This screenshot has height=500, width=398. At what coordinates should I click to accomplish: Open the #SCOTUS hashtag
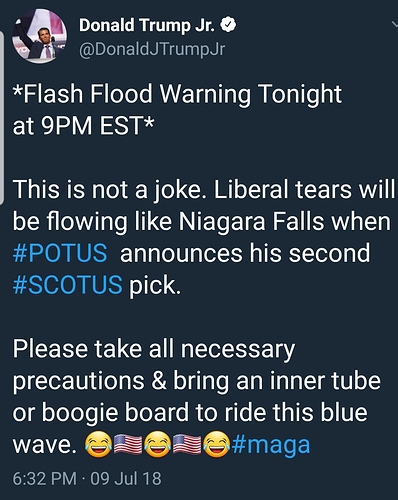coord(68,285)
